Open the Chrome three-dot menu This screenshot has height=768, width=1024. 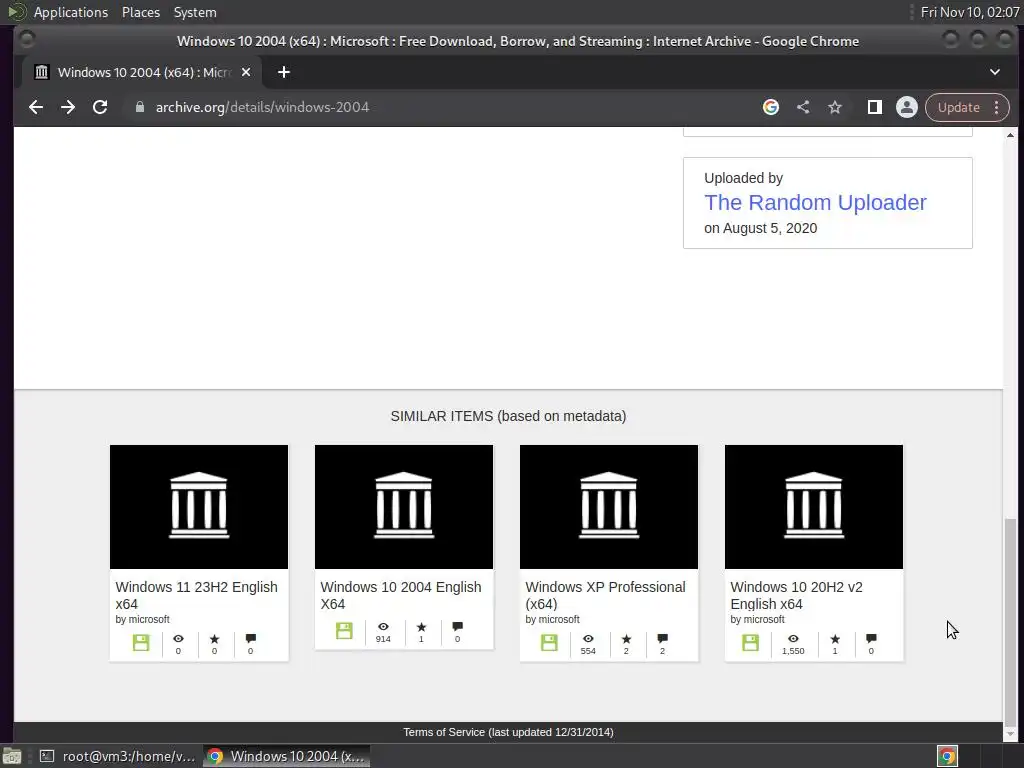[x=997, y=107]
